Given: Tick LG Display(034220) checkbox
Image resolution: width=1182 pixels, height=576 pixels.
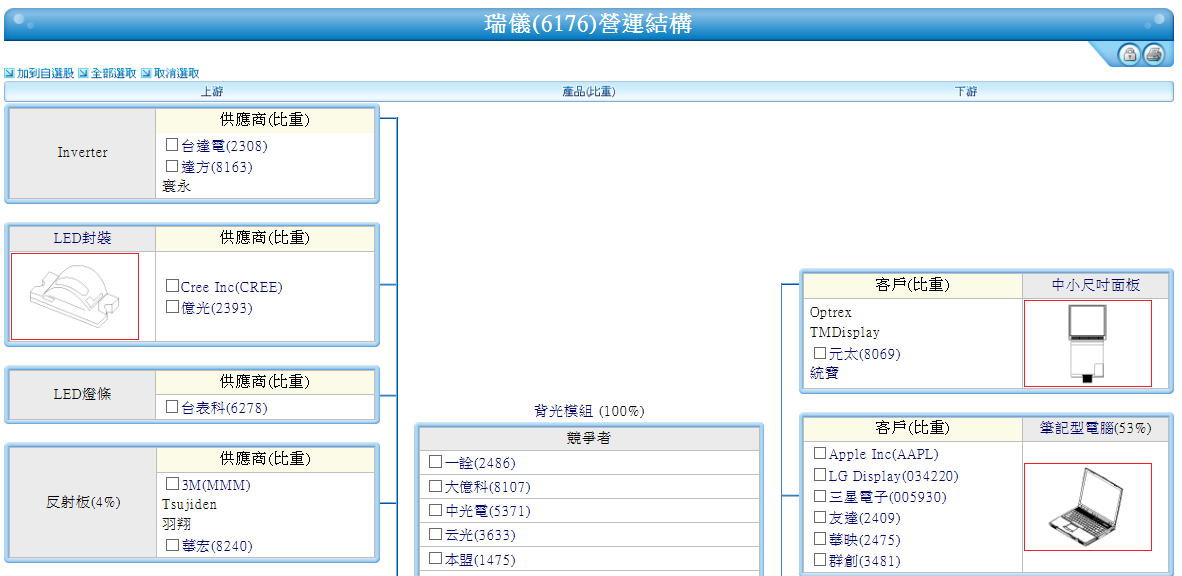Looking at the screenshot, I should [x=819, y=475].
